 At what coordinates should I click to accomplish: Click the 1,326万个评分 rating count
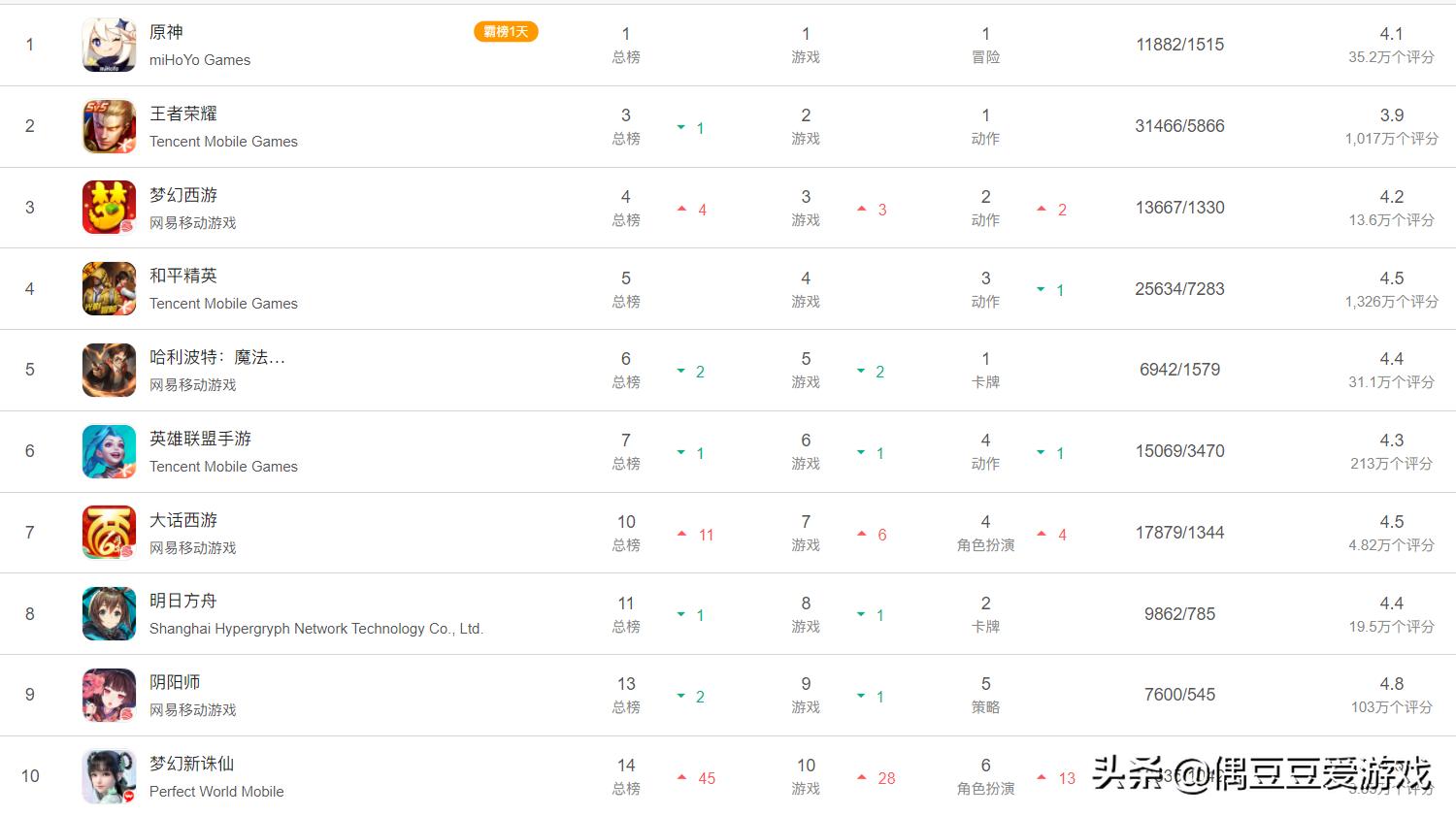tap(1392, 302)
